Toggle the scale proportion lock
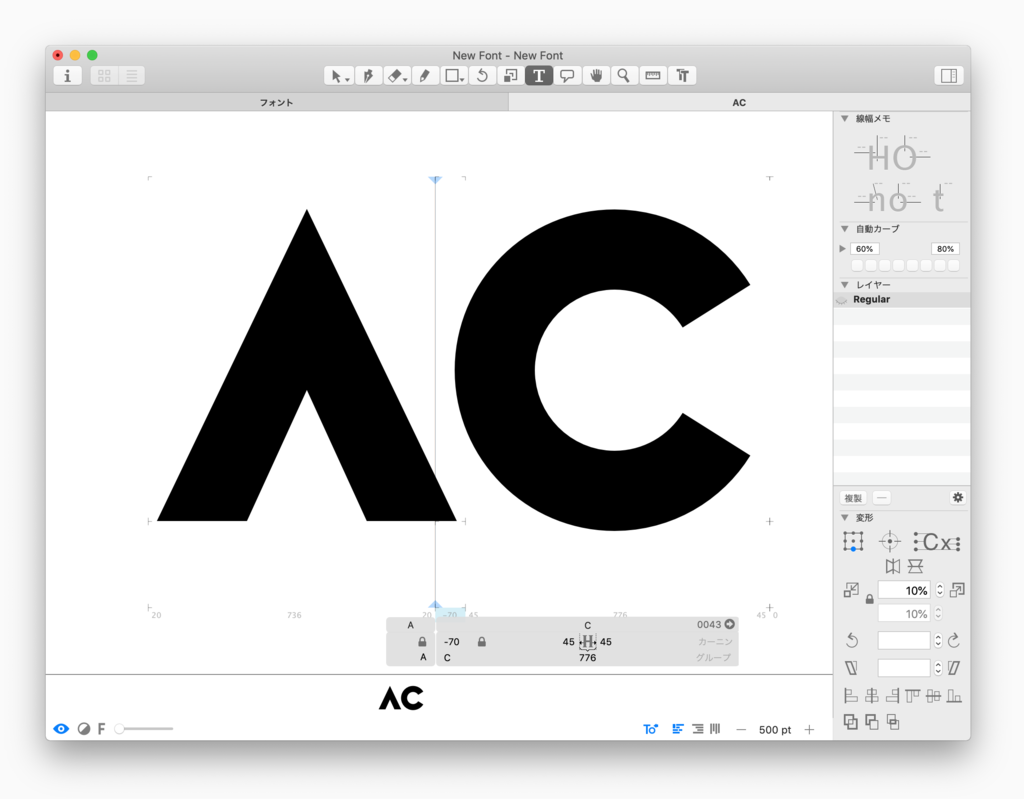 point(870,598)
